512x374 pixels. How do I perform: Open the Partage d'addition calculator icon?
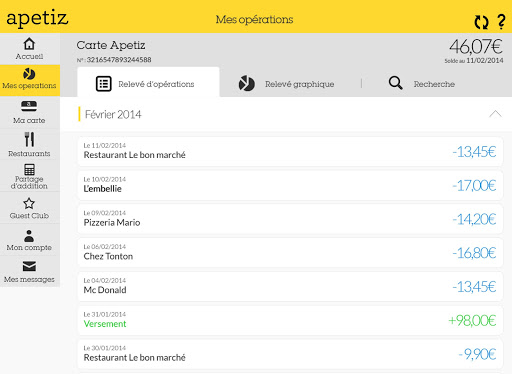click(29, 169)
